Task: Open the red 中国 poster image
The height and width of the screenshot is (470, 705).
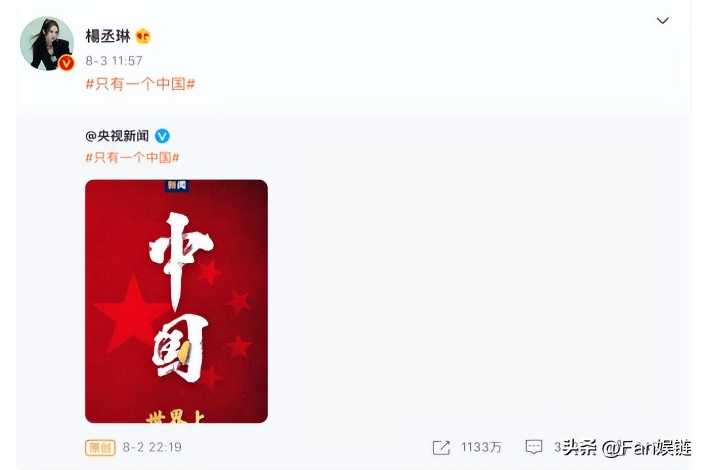Action: pos(176,301)
